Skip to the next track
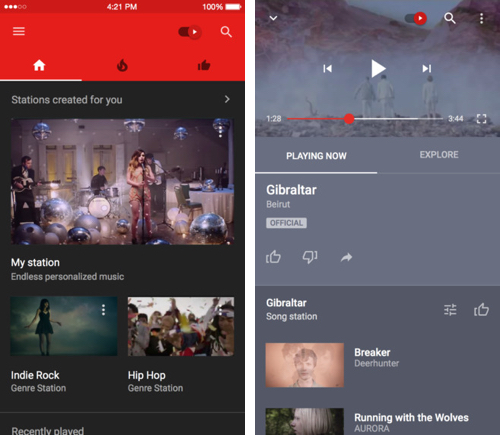 tap(427, 69)
